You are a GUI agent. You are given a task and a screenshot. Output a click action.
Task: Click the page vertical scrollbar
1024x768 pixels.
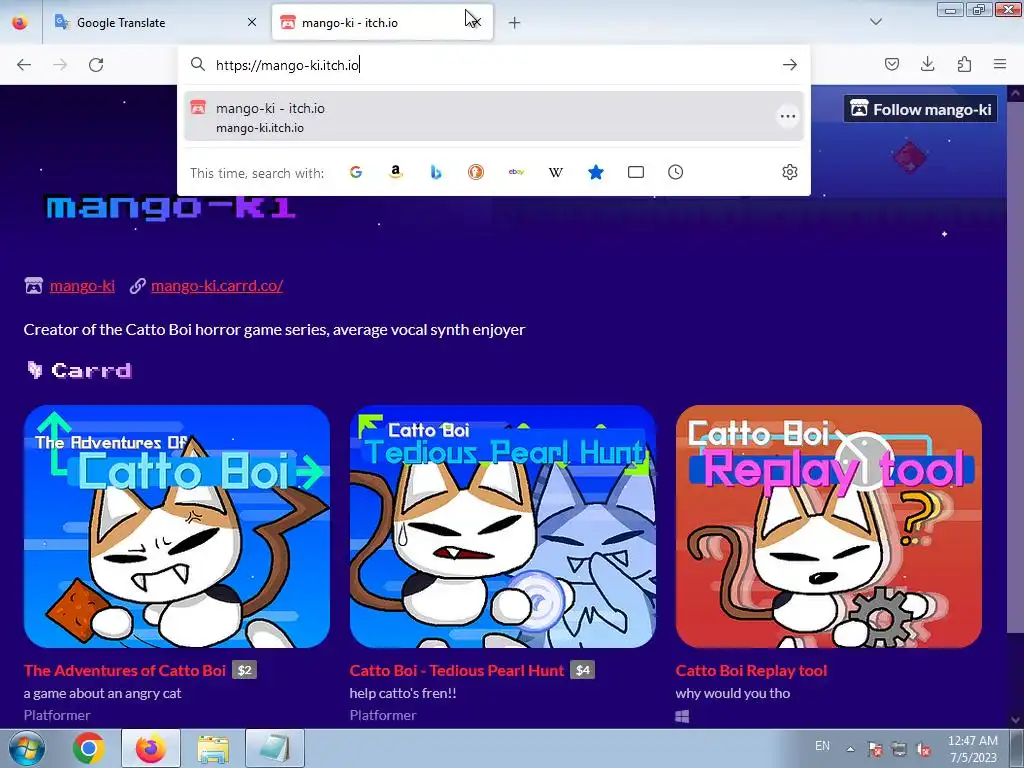click(x=1016, y=366)
